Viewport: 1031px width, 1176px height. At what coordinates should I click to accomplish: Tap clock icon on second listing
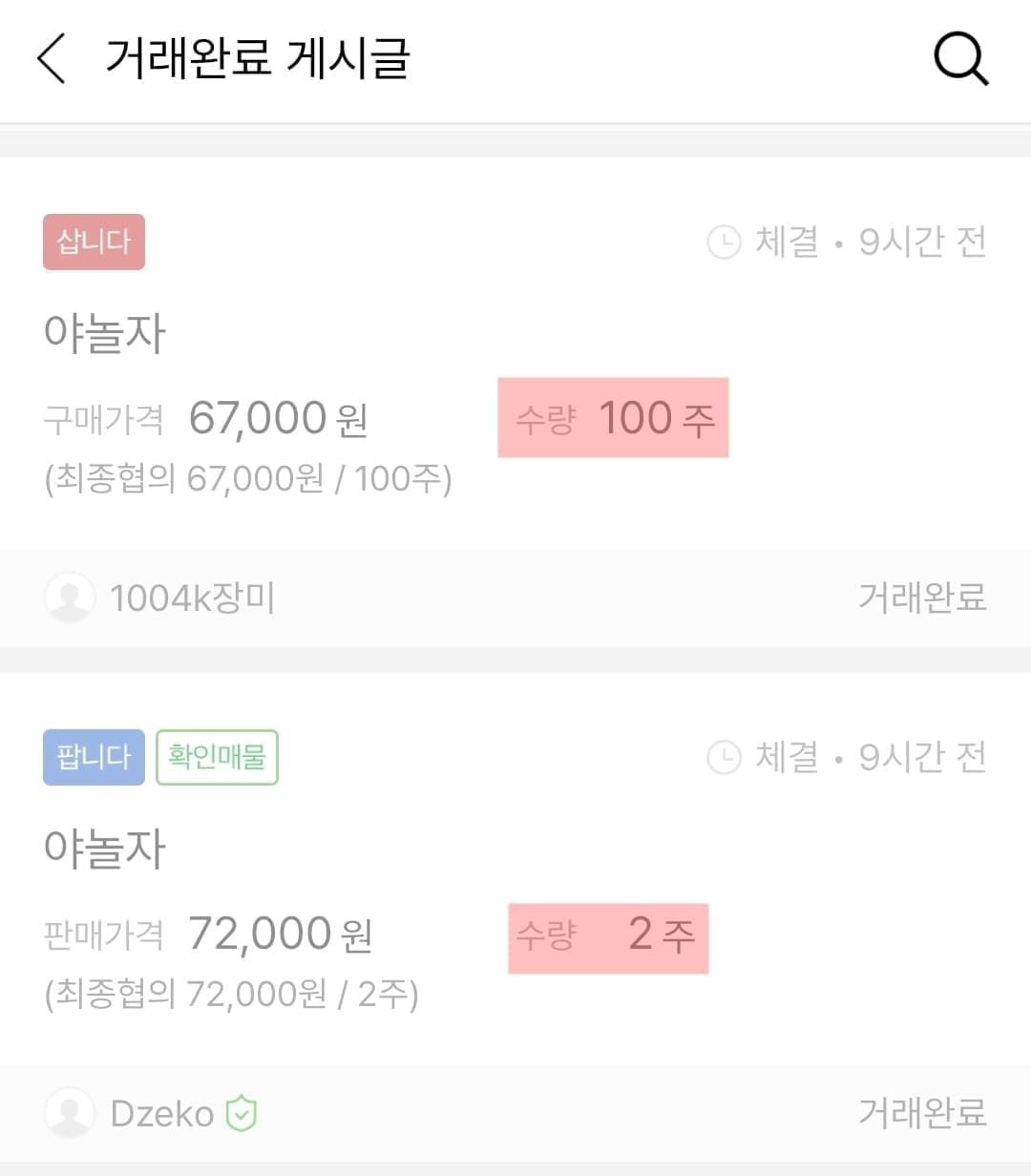click(x=724, y=757)
